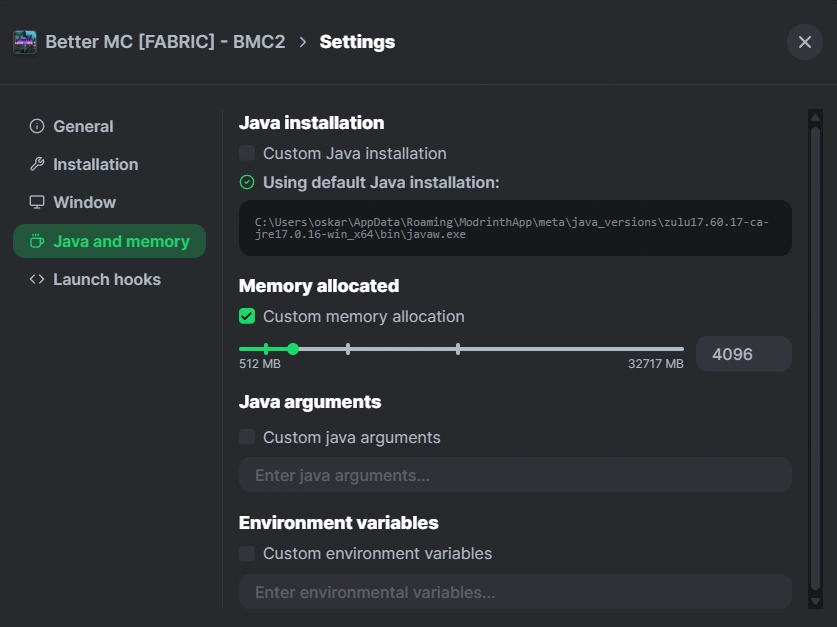
Task: Click the 32717 MB maximum label
Action: click(x=656, y=364)
